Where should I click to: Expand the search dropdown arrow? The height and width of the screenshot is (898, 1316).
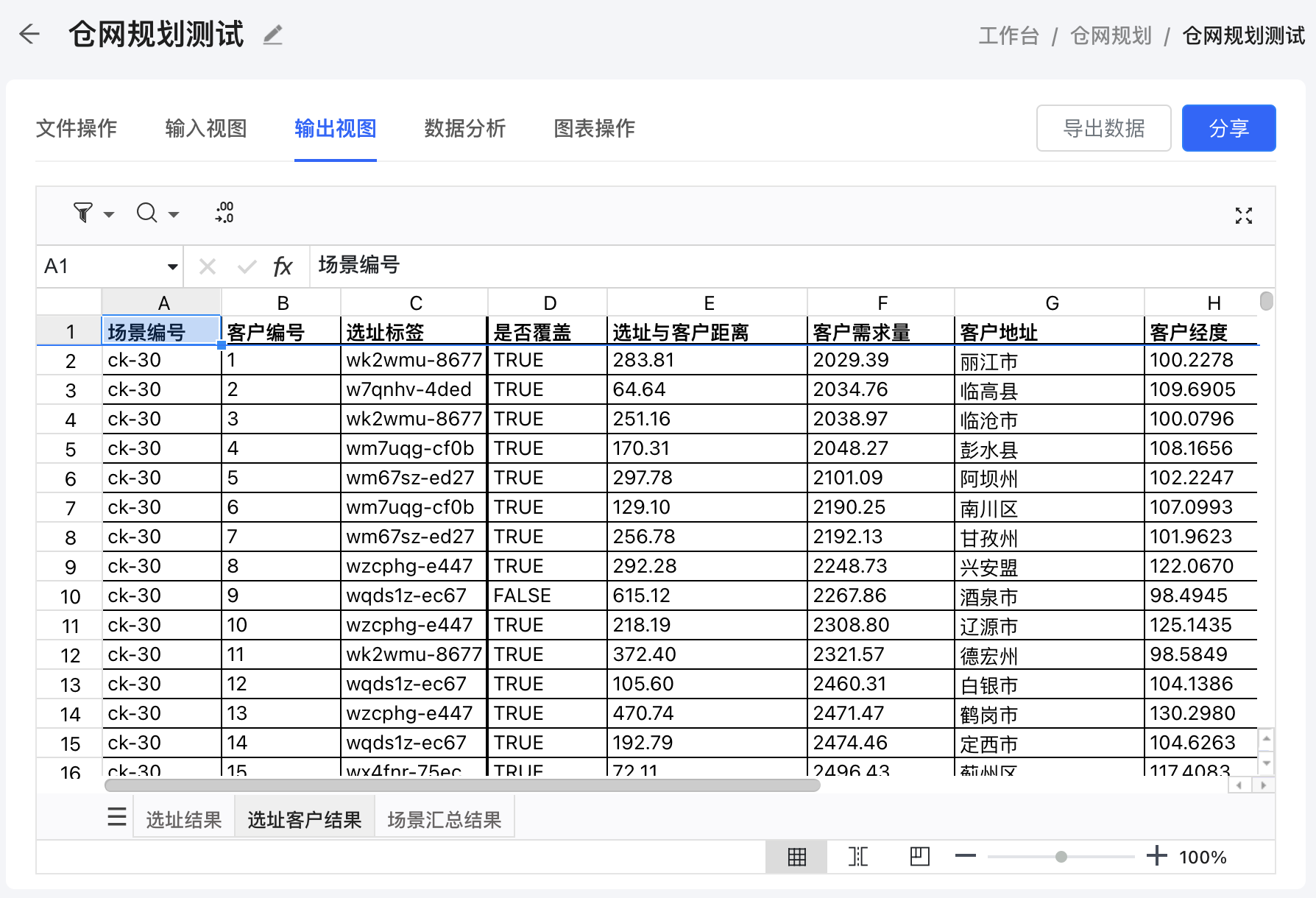(174, 215)
